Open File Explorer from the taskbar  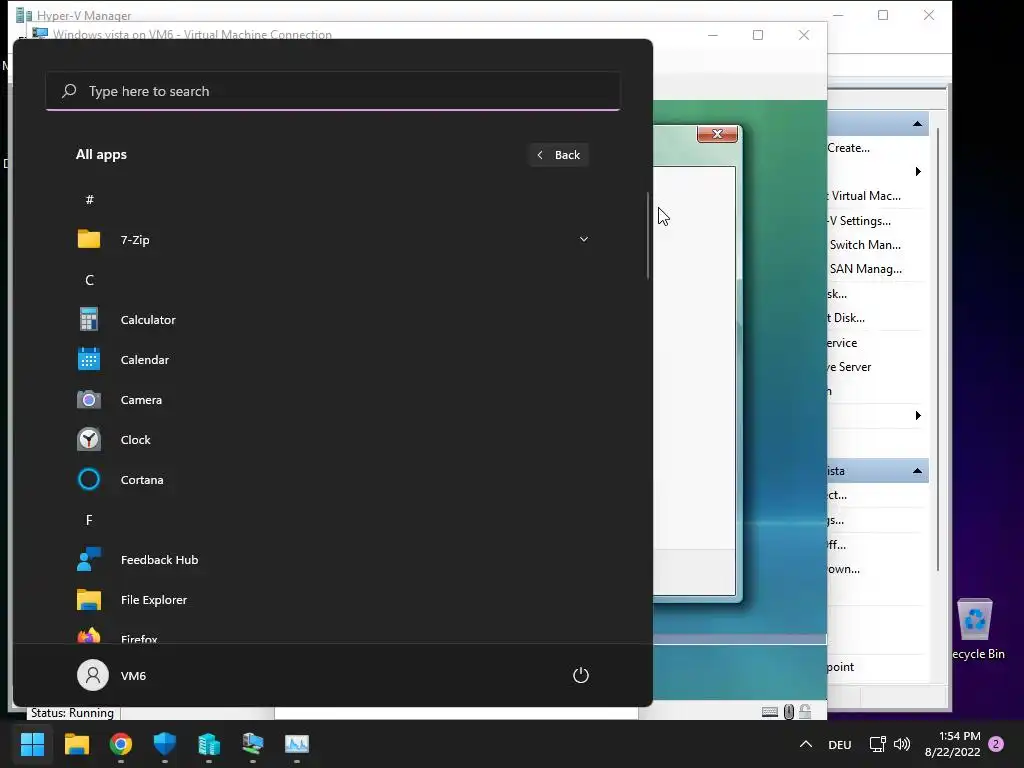76,744
